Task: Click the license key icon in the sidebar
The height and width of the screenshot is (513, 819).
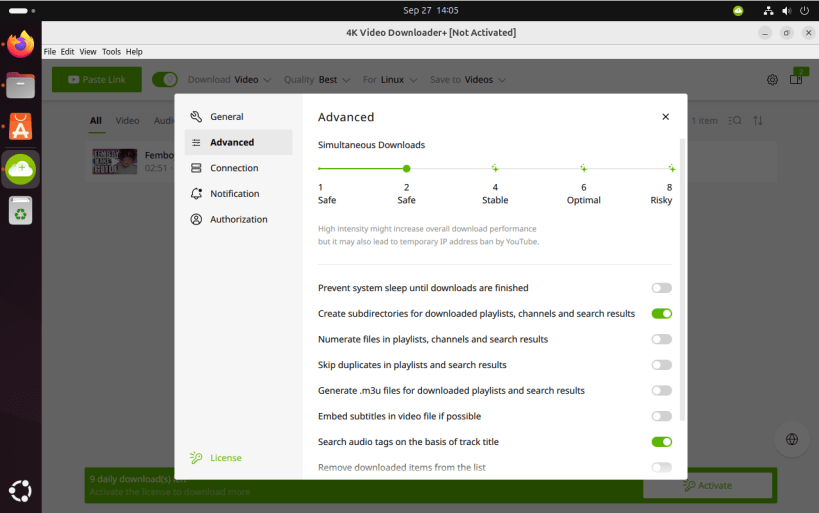Action: (196, 458)
